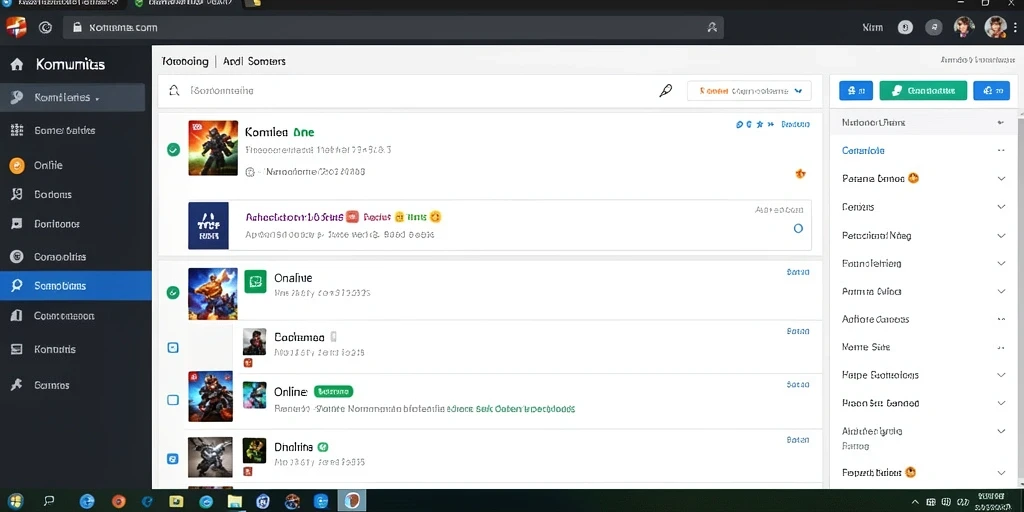Select the Gomer Gatdes grid icon
Screen dimensions: 1024x512
click(x=17, y=130)
